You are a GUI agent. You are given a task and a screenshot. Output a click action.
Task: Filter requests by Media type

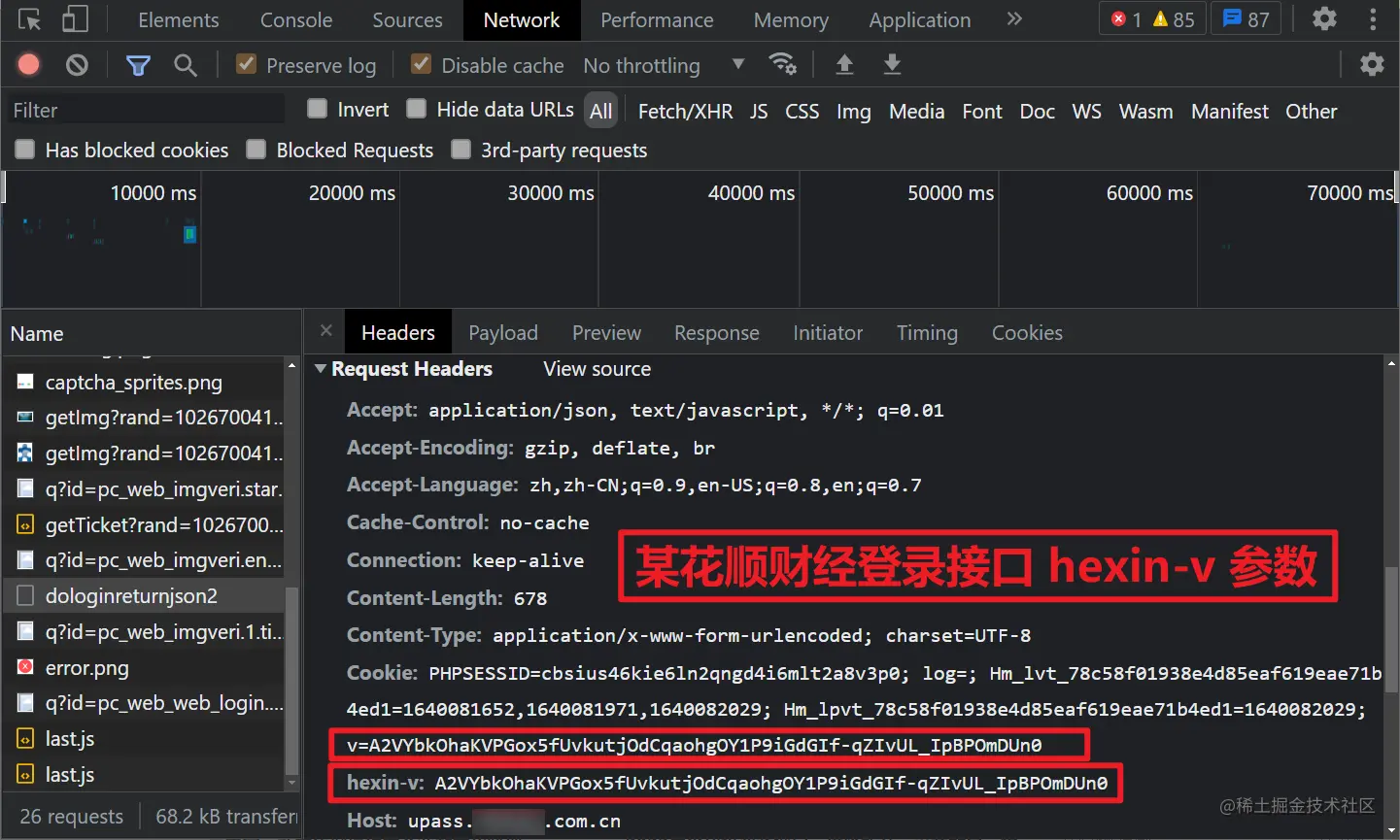pyautogui.click(x=916, y=111)
